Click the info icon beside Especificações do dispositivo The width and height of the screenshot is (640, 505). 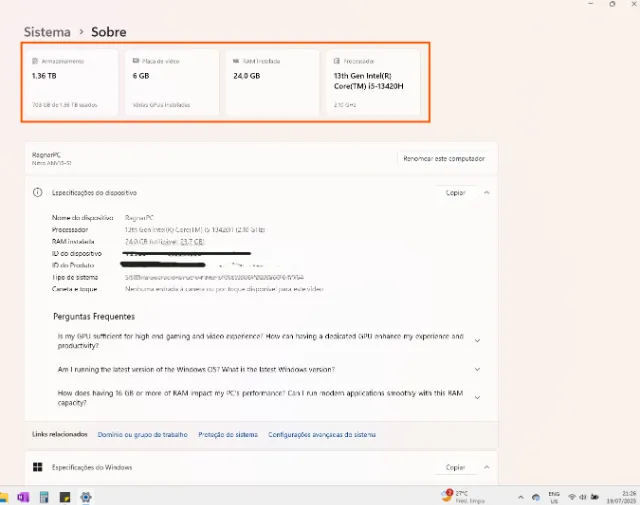(x=38, y=192)
